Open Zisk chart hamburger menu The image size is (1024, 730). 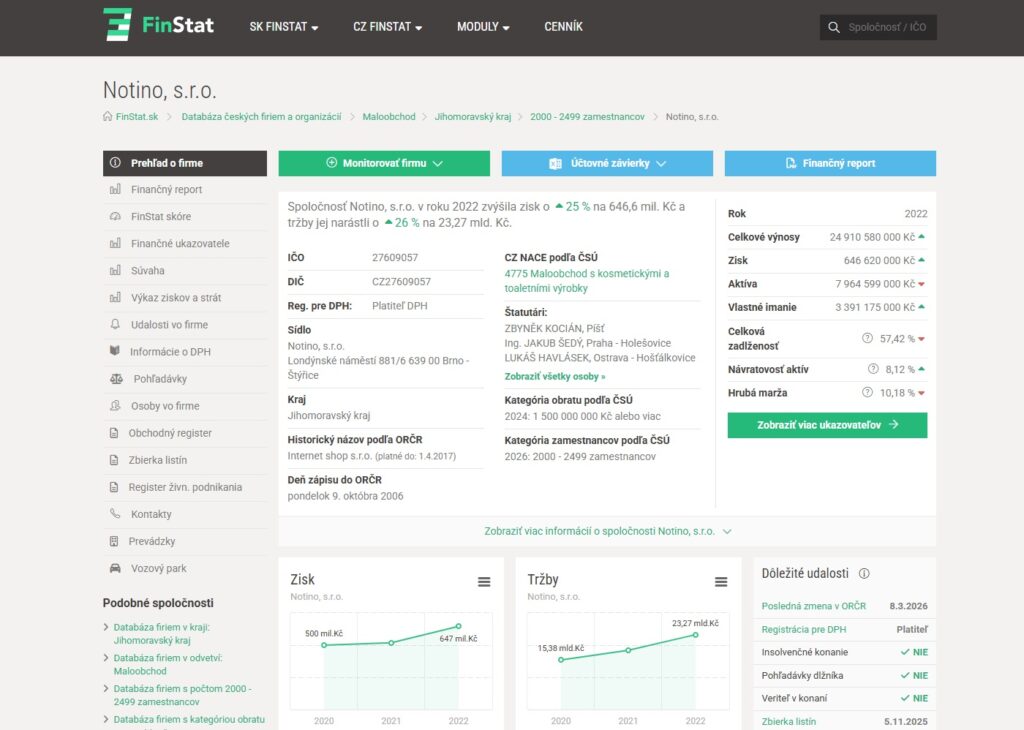pos(484,582)
